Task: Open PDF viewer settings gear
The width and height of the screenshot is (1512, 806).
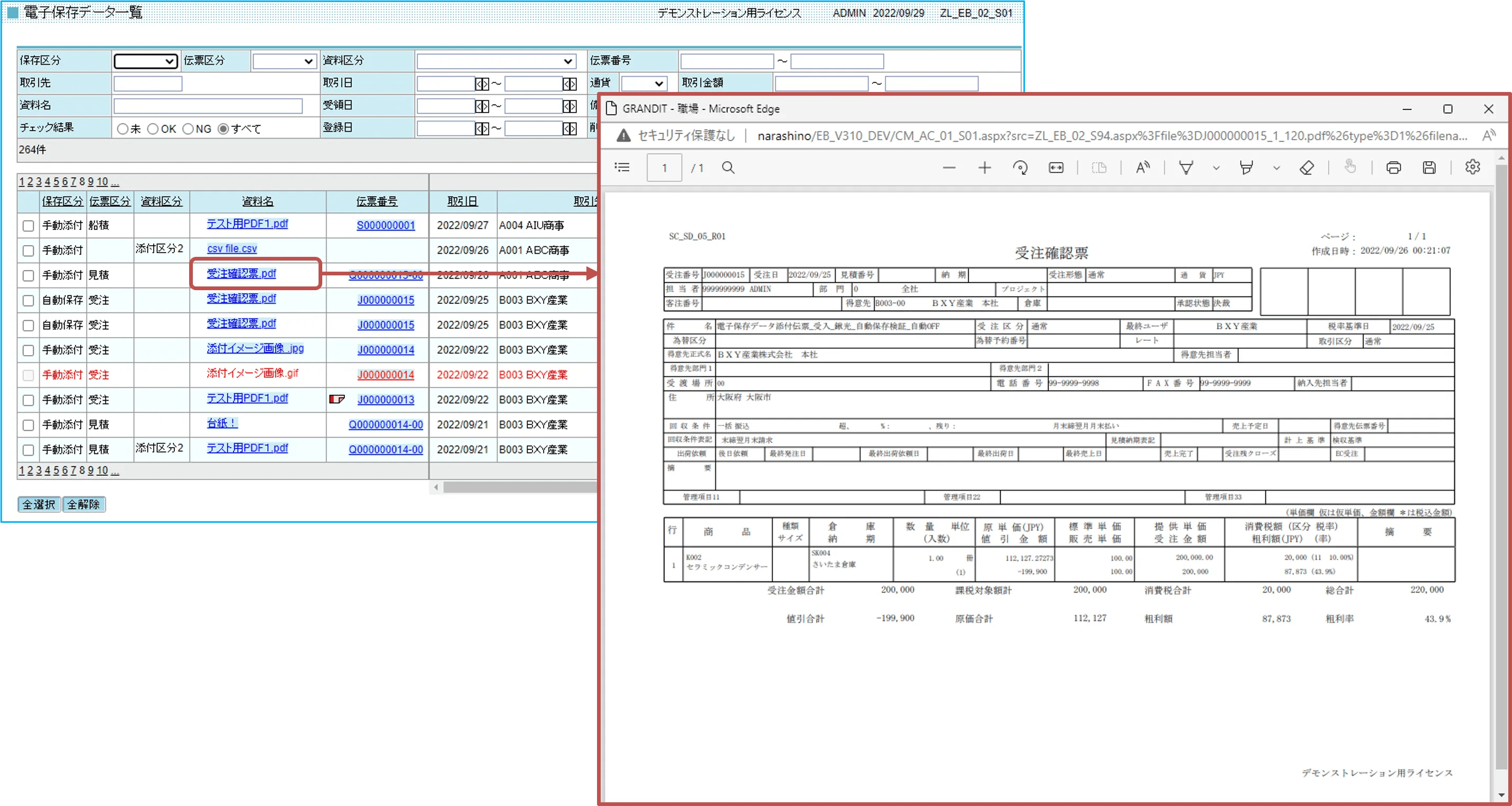Action: click(x=1472, y=168)
